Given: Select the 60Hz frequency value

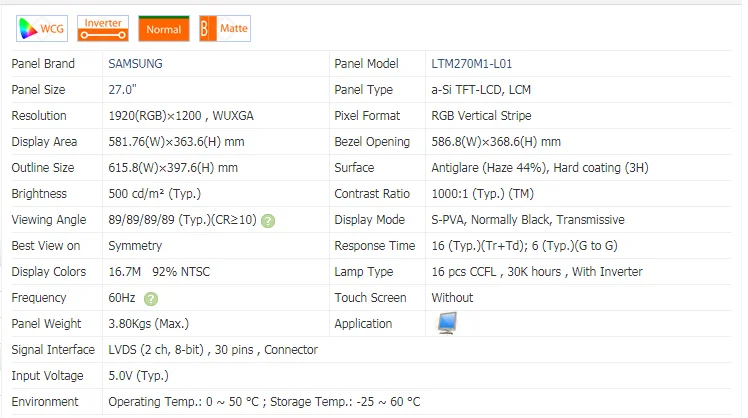Looking at the screenshot, I should point(122,298).
